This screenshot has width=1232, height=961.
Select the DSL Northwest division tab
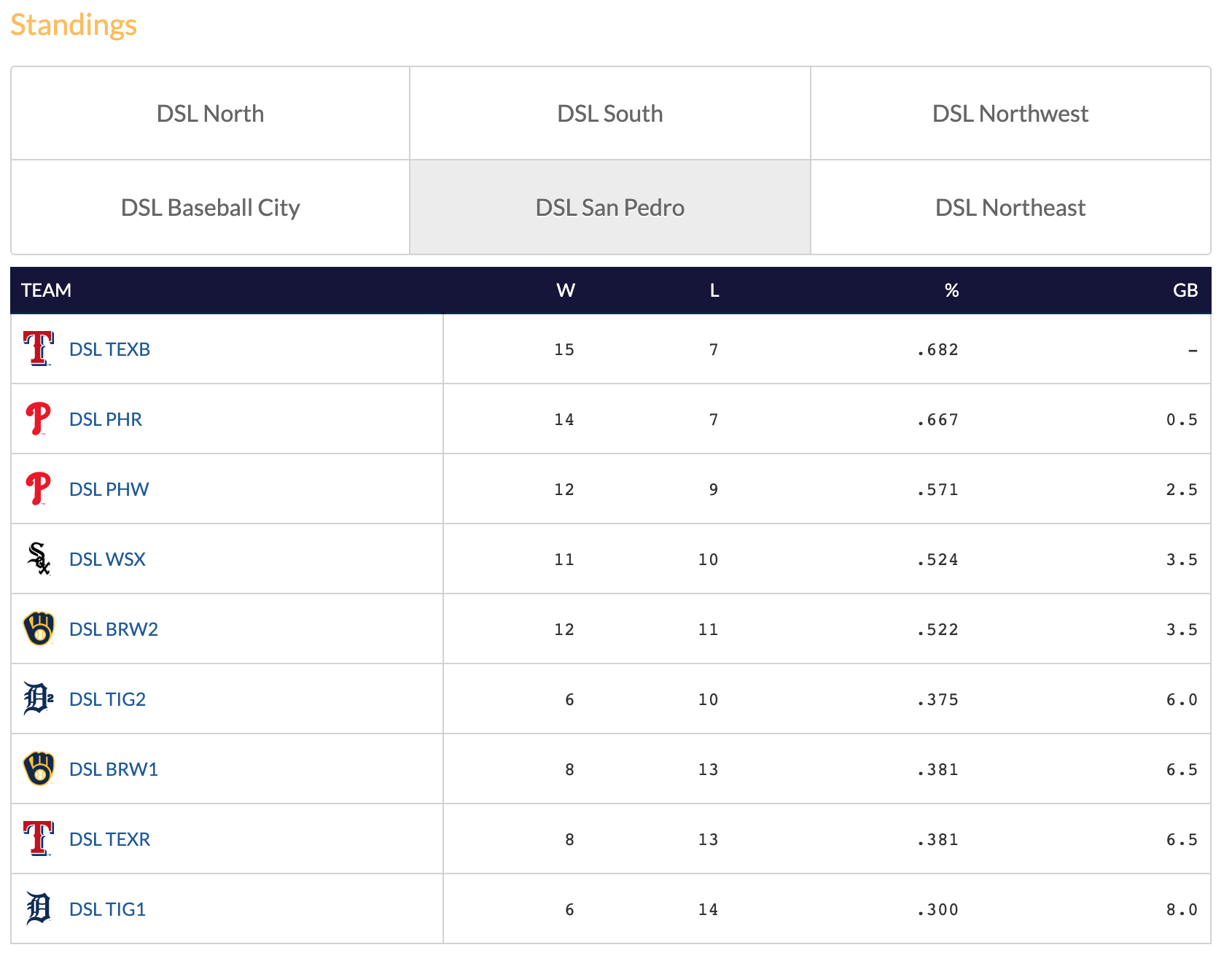point(1010,114)
